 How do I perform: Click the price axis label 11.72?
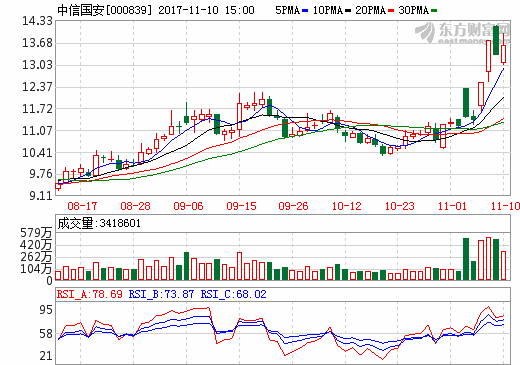37,109
